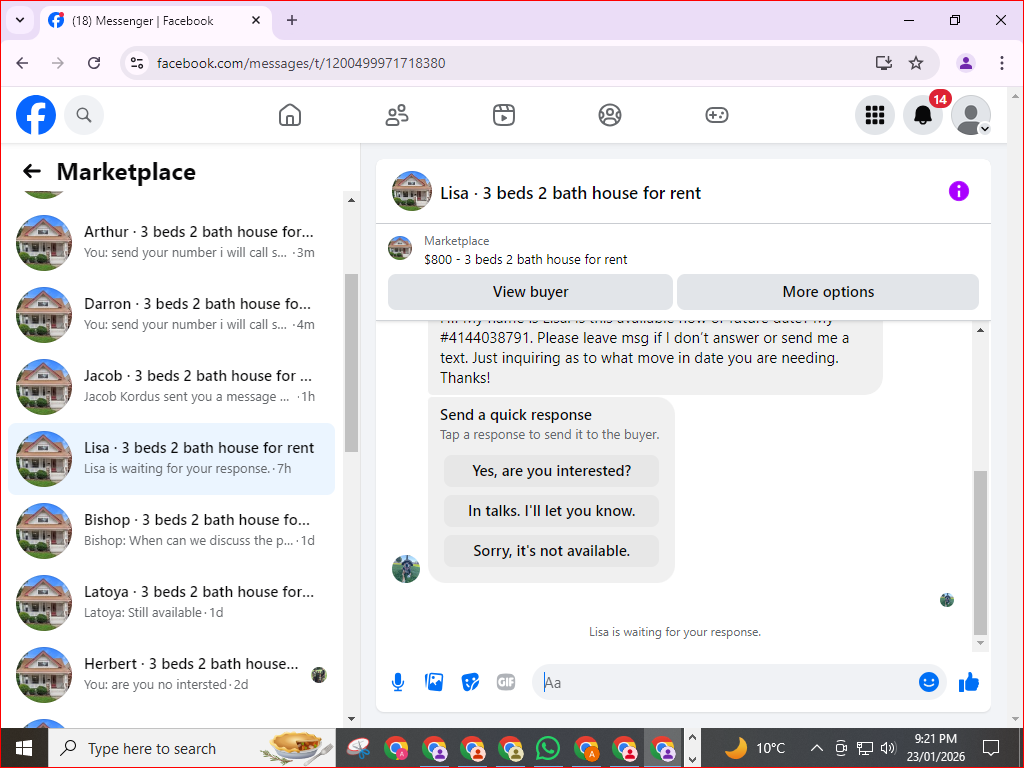Viewport: 1024px width, 768px height.
Task: Open the browser tab search dropdown
Action: (x=20, y=20)
